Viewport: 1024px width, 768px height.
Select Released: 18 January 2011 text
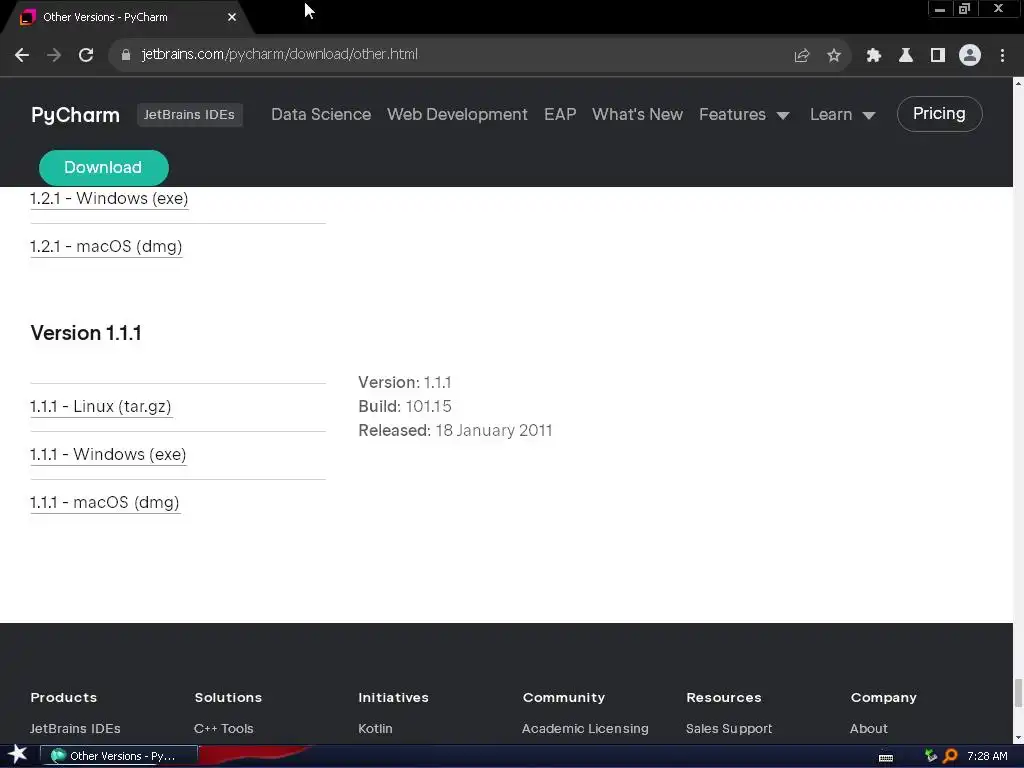(x=455, y=430)
